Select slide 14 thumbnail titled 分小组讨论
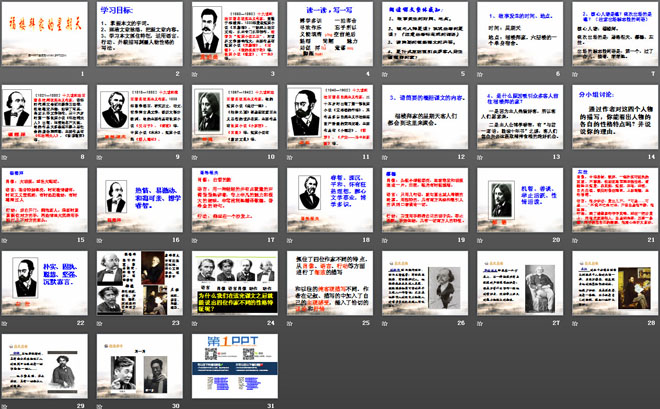Image resolution: width=660 pixels, height=409 pixels. 615,117
